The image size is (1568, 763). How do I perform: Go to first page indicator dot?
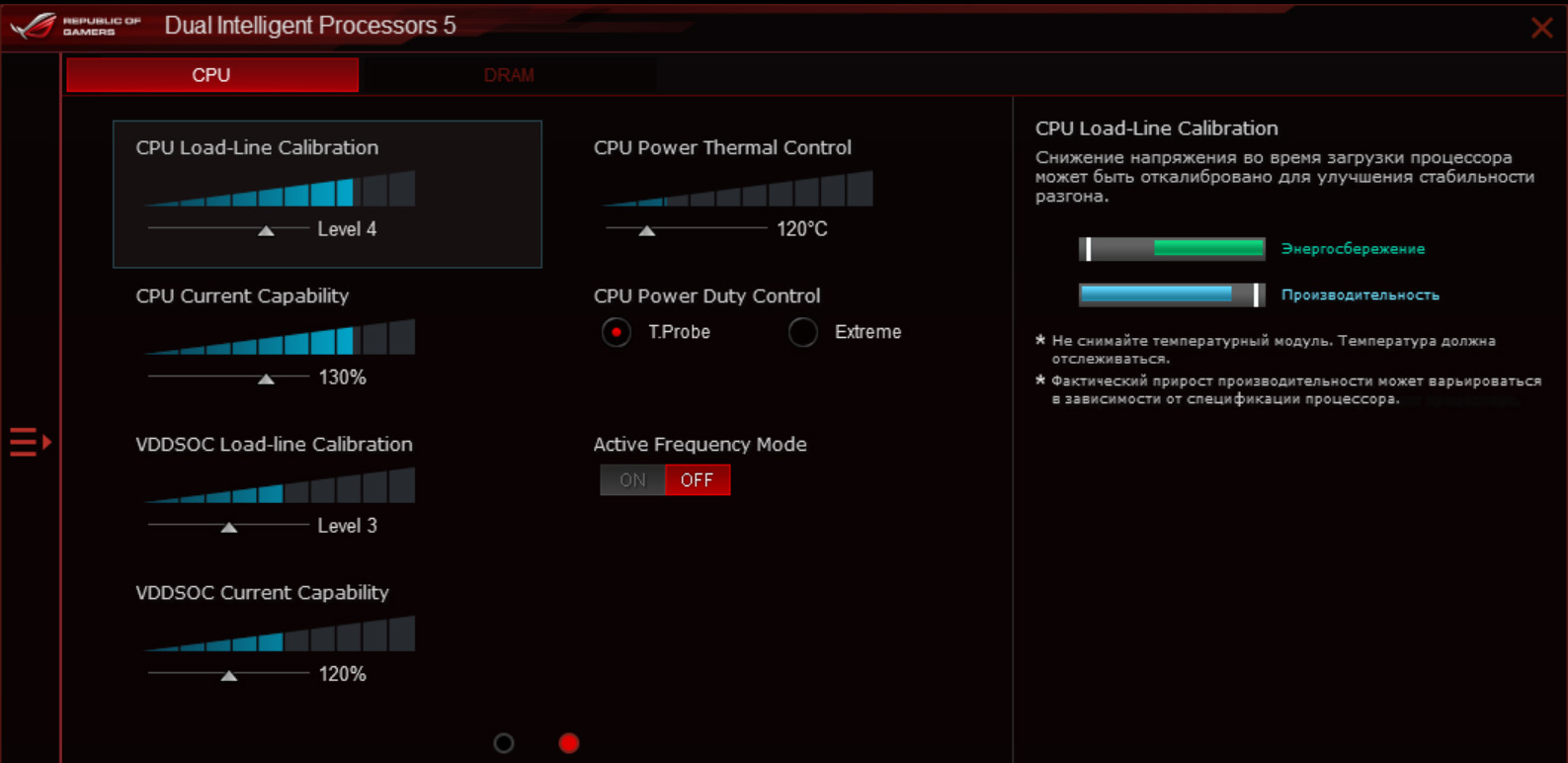[x=504, y=743]
